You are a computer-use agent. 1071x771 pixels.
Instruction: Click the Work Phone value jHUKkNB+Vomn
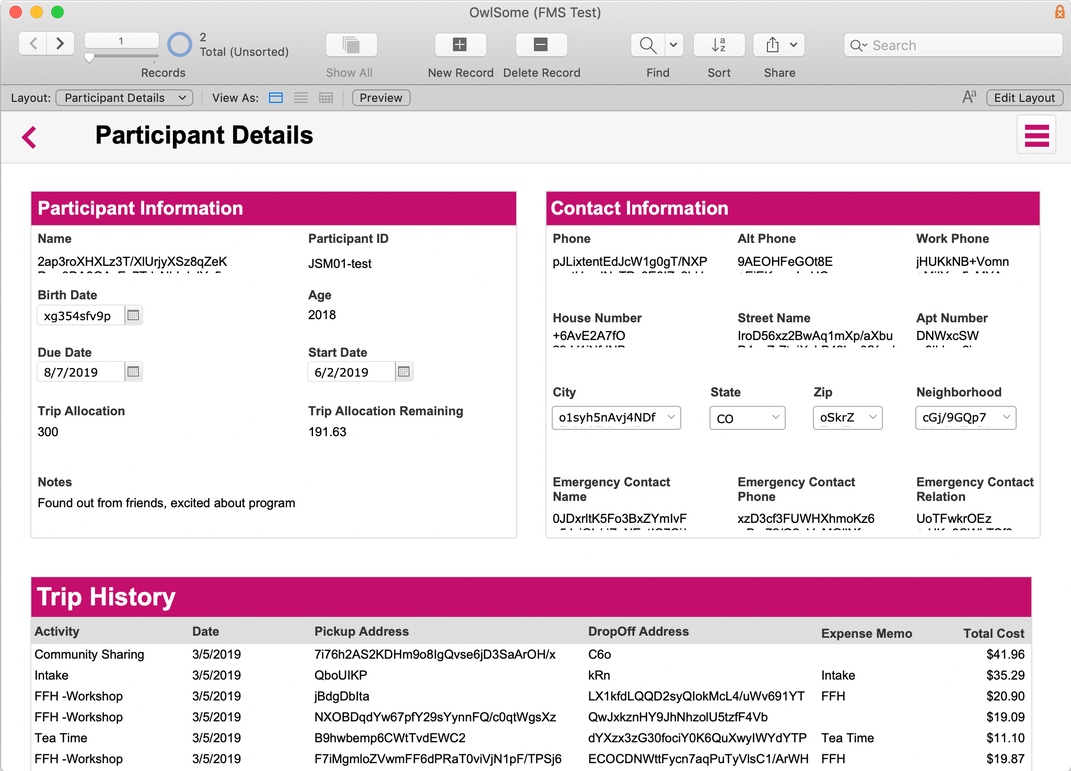click(962, 262)
